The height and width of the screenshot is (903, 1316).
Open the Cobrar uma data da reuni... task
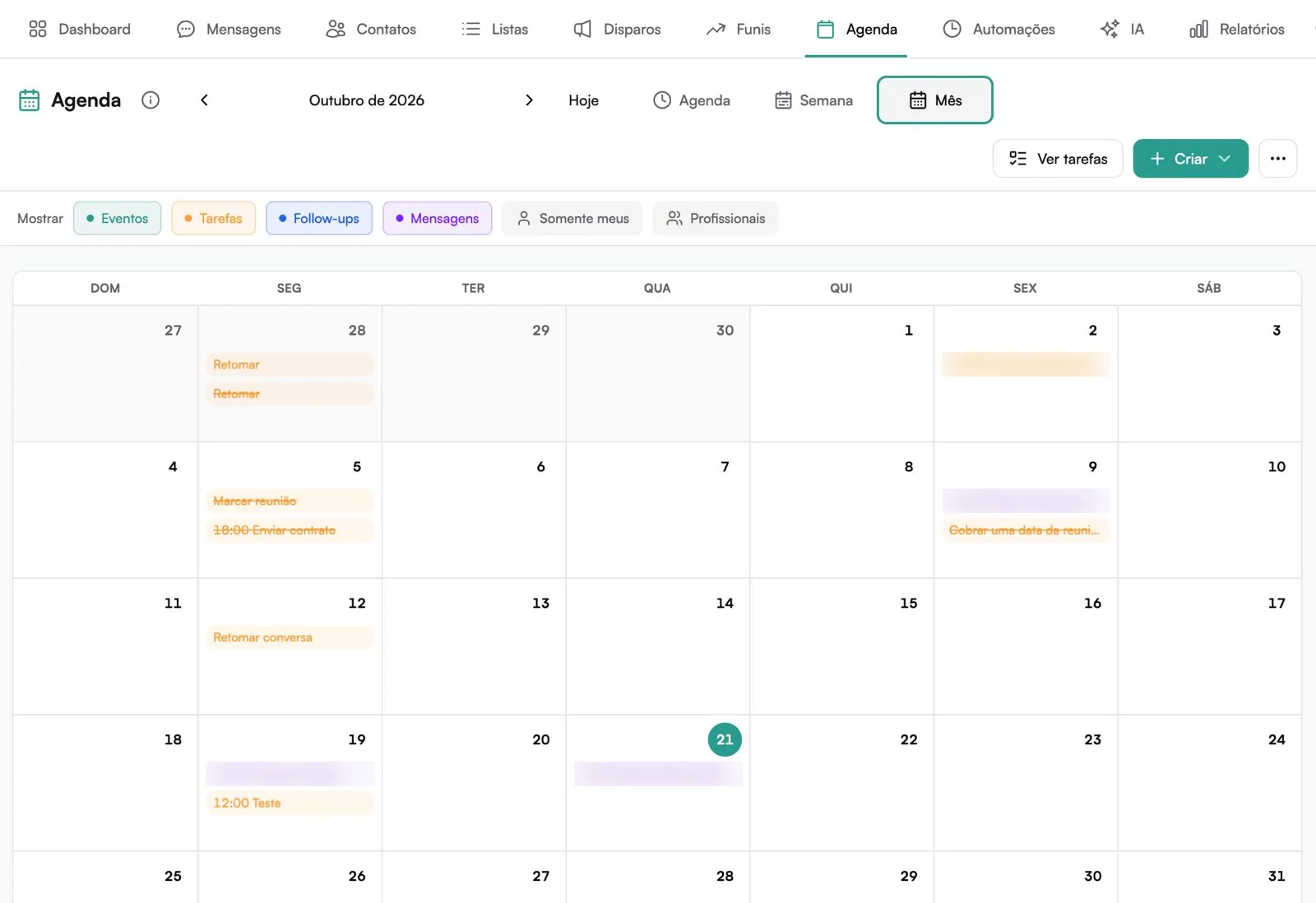tap(1026, 530)
